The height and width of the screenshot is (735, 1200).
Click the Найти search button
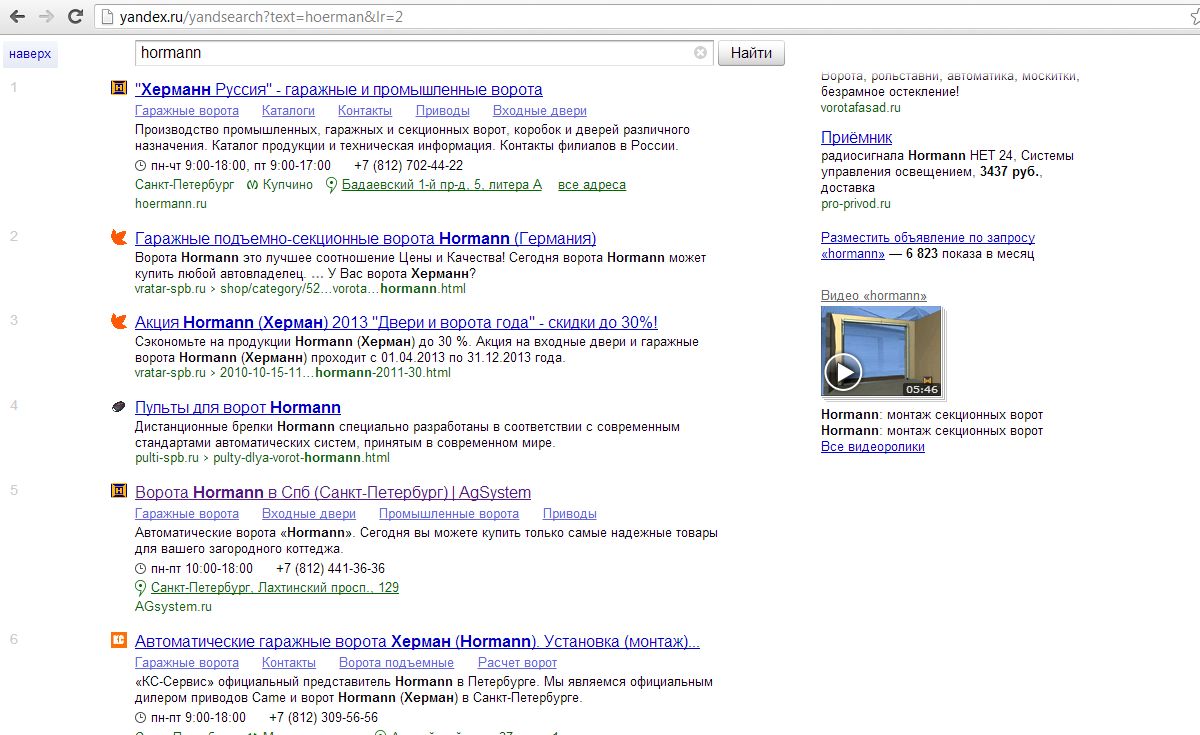click(x=751, y=53)
